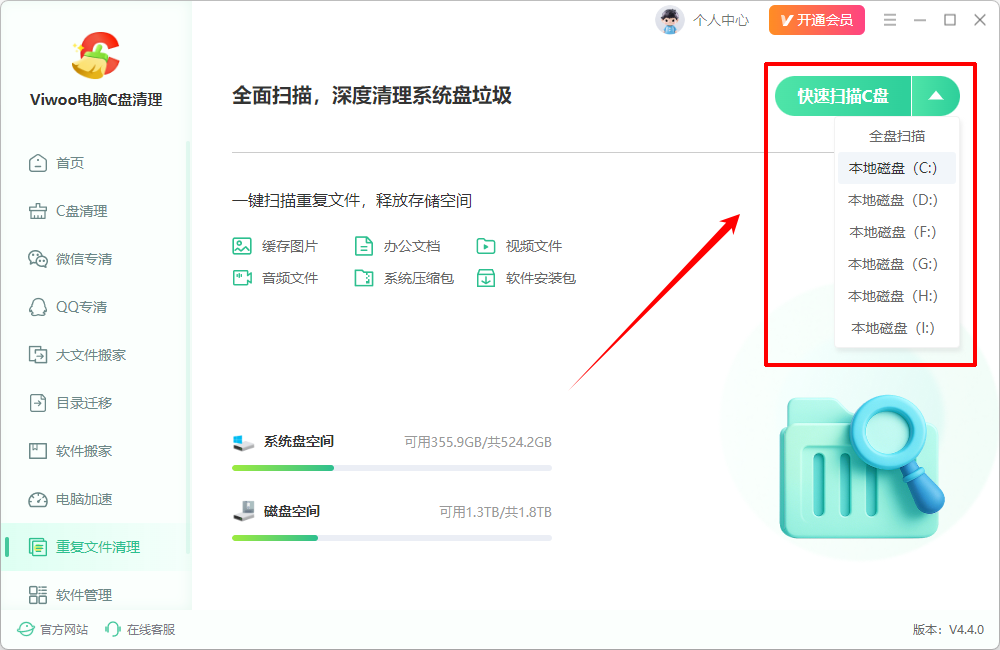Open the 首页 home icon in sidebar
The width and height of the screenshot is (1000, 650).
pyautogui.click(x=38, y=163)
